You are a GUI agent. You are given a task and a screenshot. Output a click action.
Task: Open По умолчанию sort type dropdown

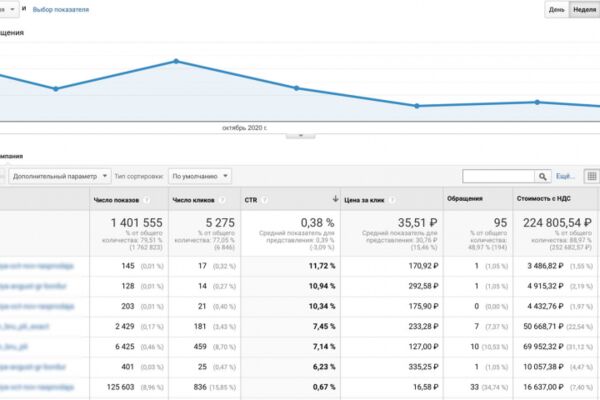200,176
